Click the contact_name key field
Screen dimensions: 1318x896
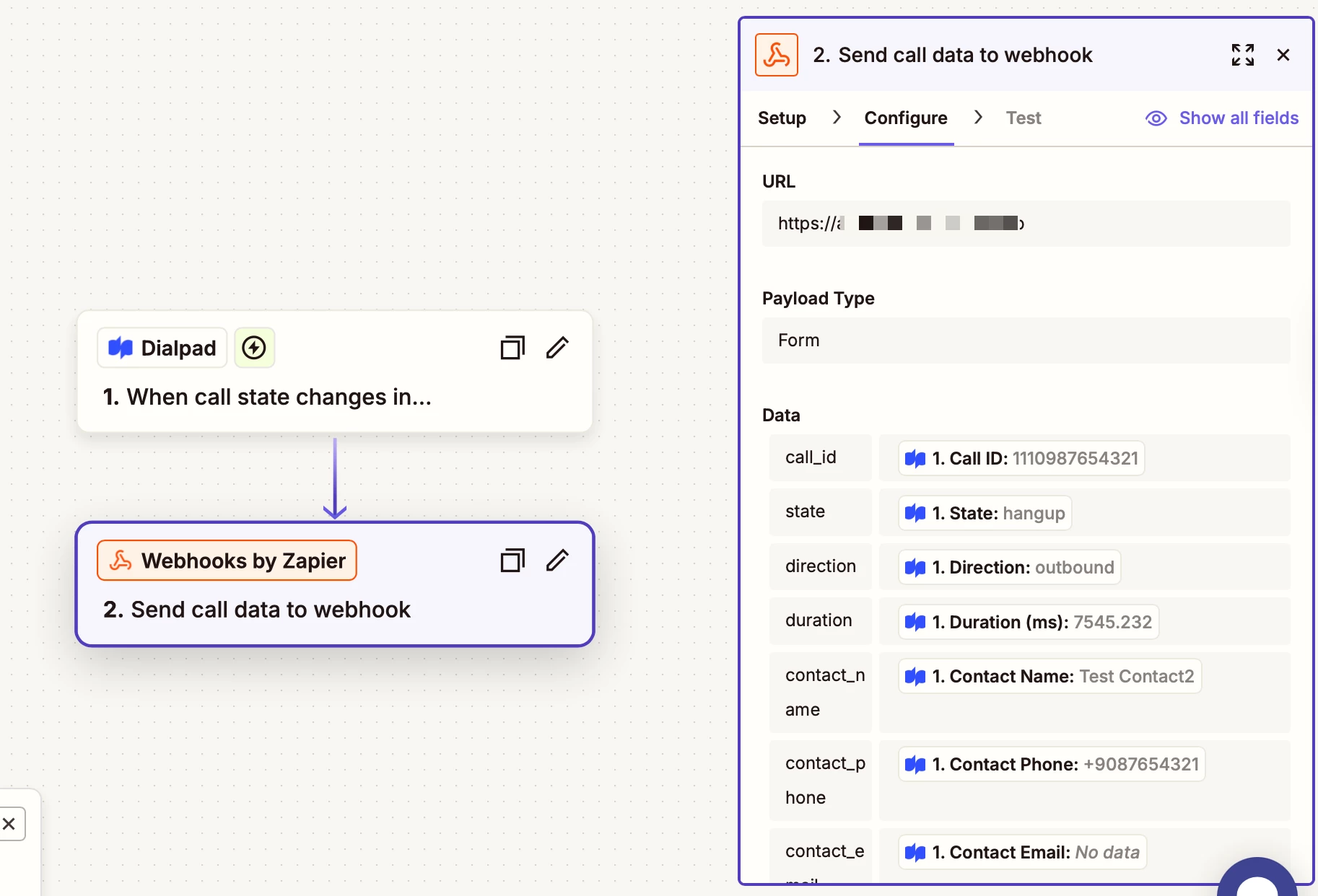click(x=821, y=693)
